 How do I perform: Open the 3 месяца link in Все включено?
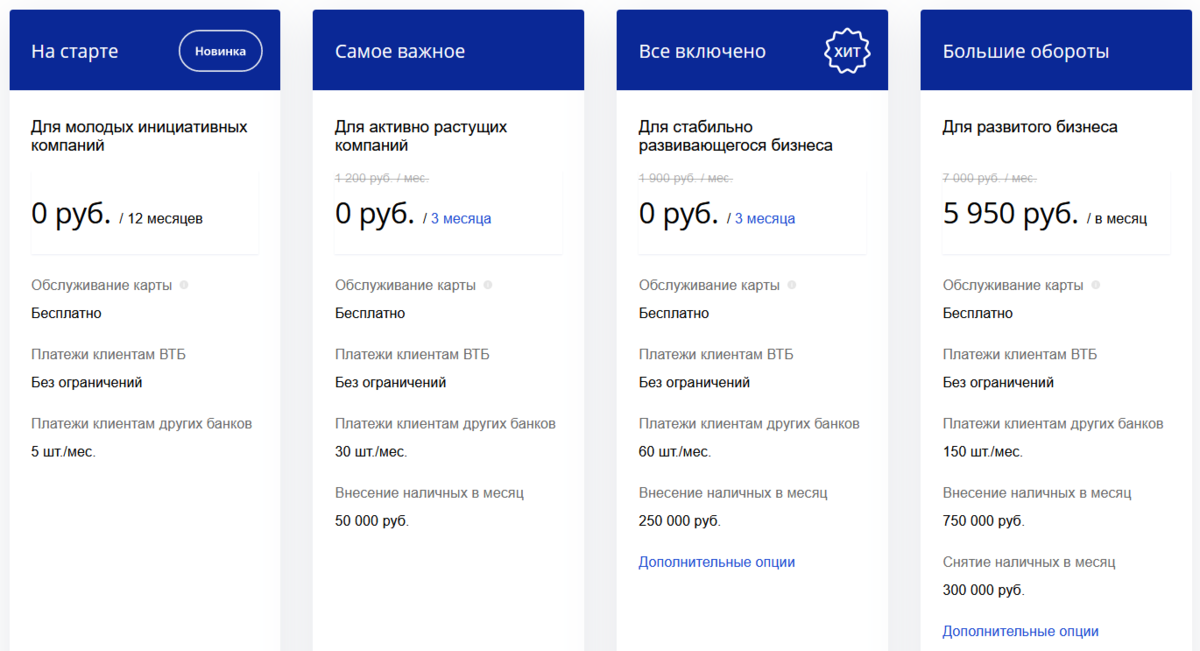(x=765, y=218)
